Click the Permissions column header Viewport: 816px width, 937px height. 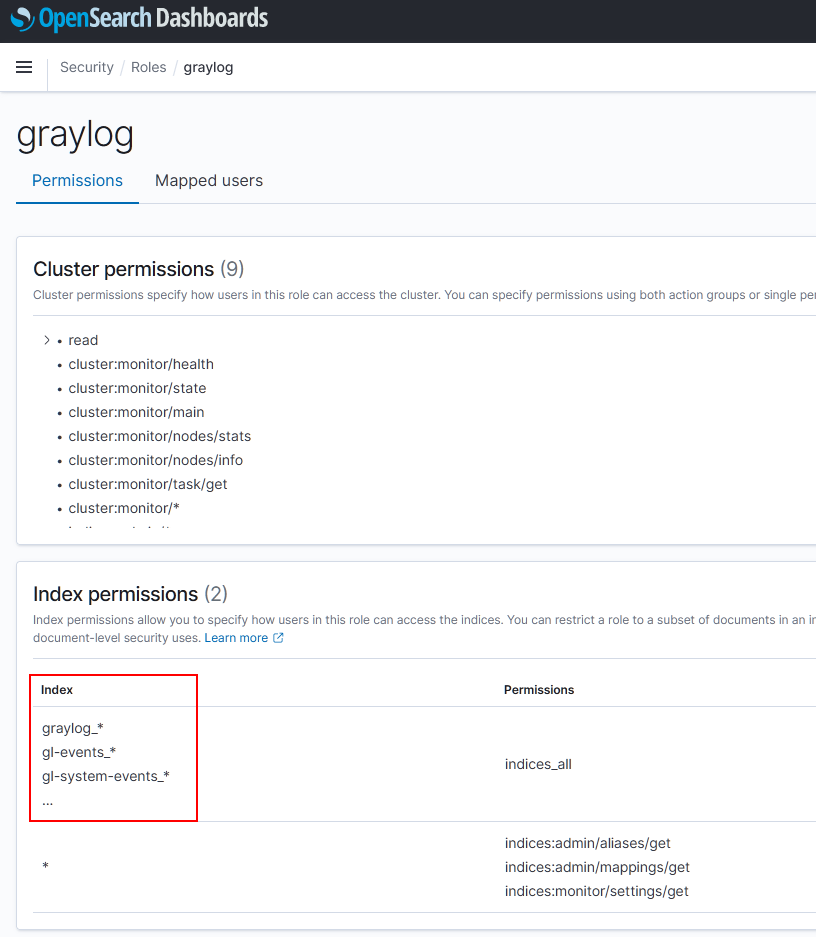pos(539,690)
